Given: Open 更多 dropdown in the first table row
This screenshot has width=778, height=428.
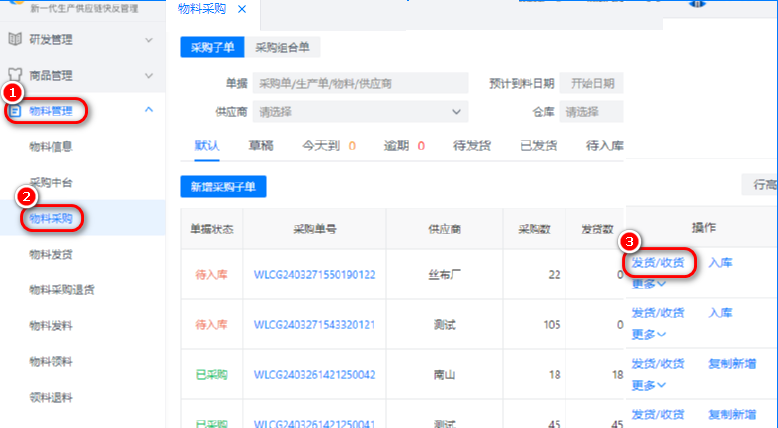Looking at the screenshot, I should click(648, 283).
